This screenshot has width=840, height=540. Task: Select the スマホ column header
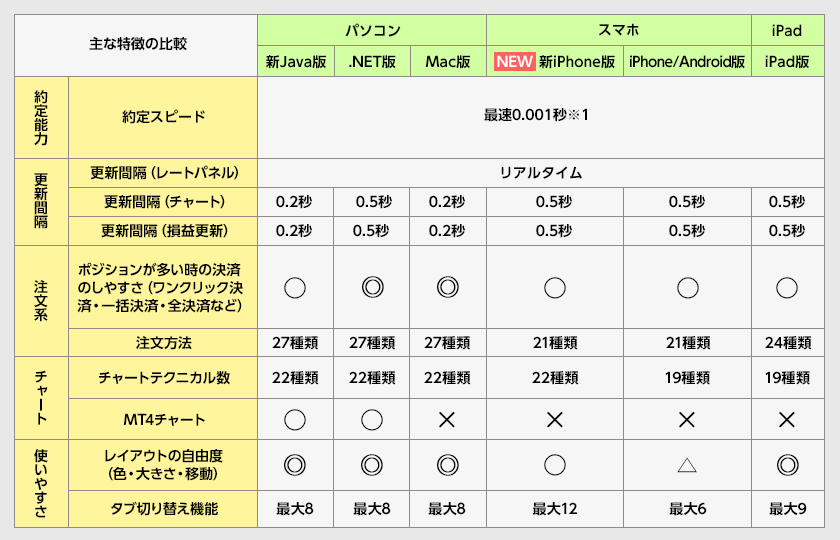pos(618,29)
